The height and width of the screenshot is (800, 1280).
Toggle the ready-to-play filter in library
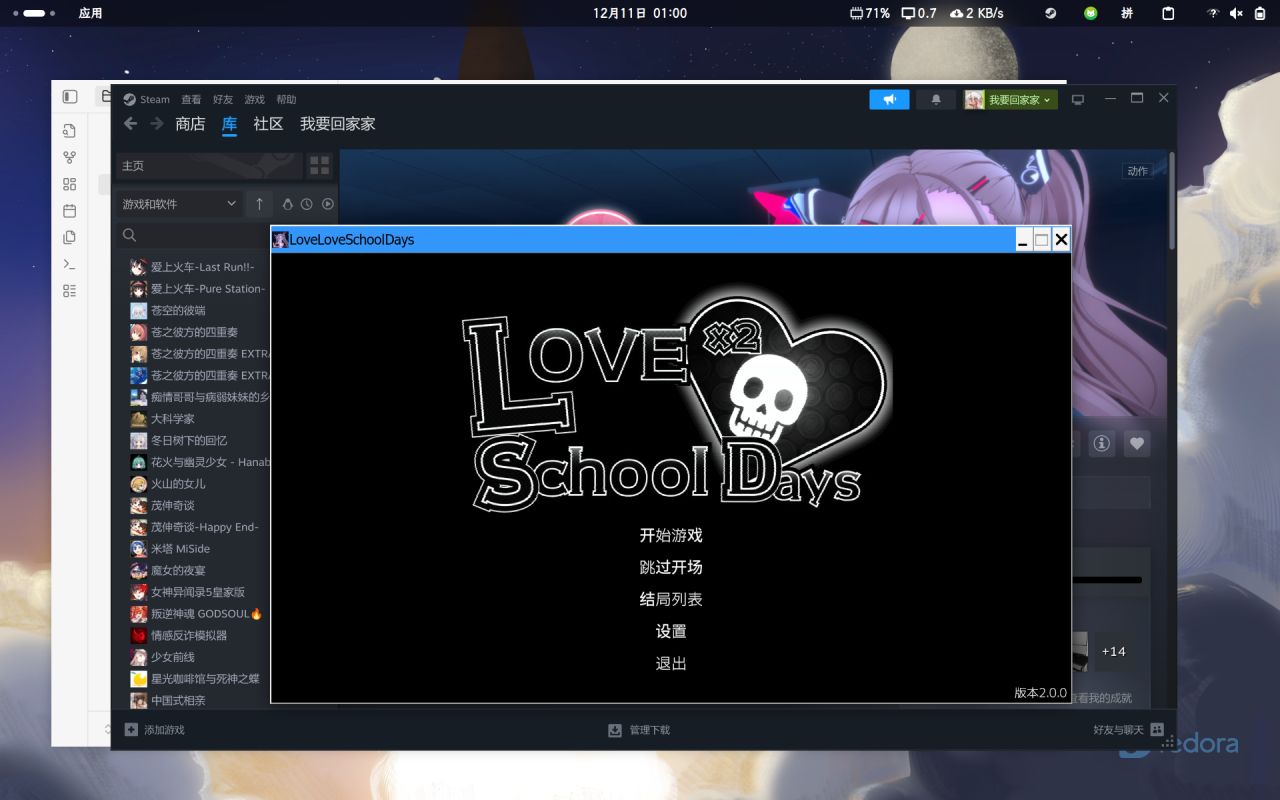(x=327, y=204)
